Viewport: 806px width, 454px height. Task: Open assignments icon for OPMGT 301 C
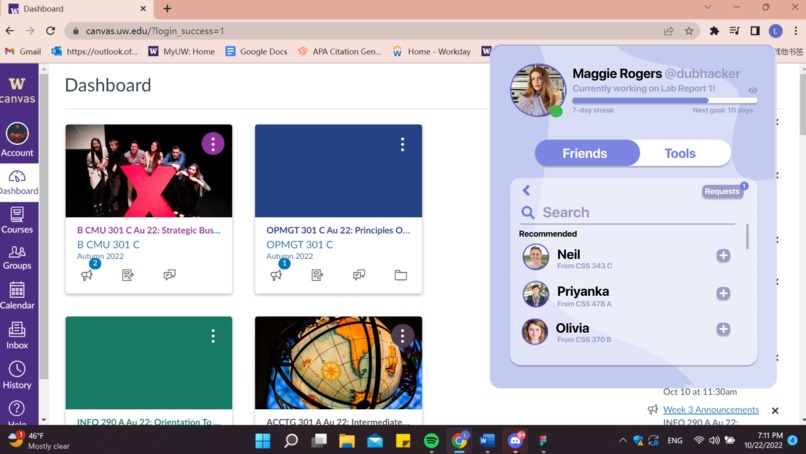point(317,275)
